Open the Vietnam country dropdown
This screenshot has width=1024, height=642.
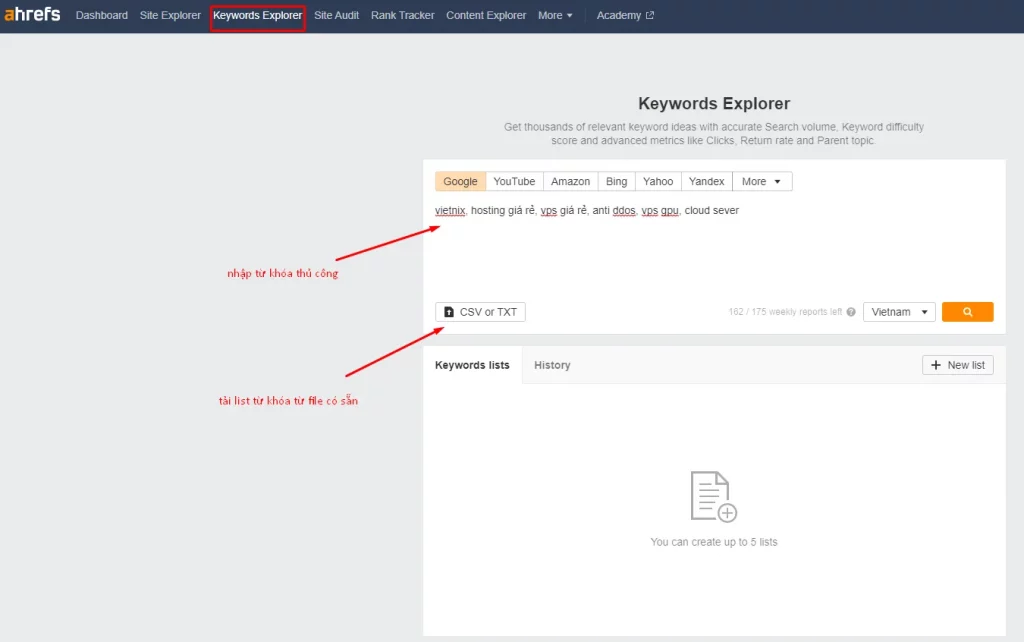click(899, 312)
